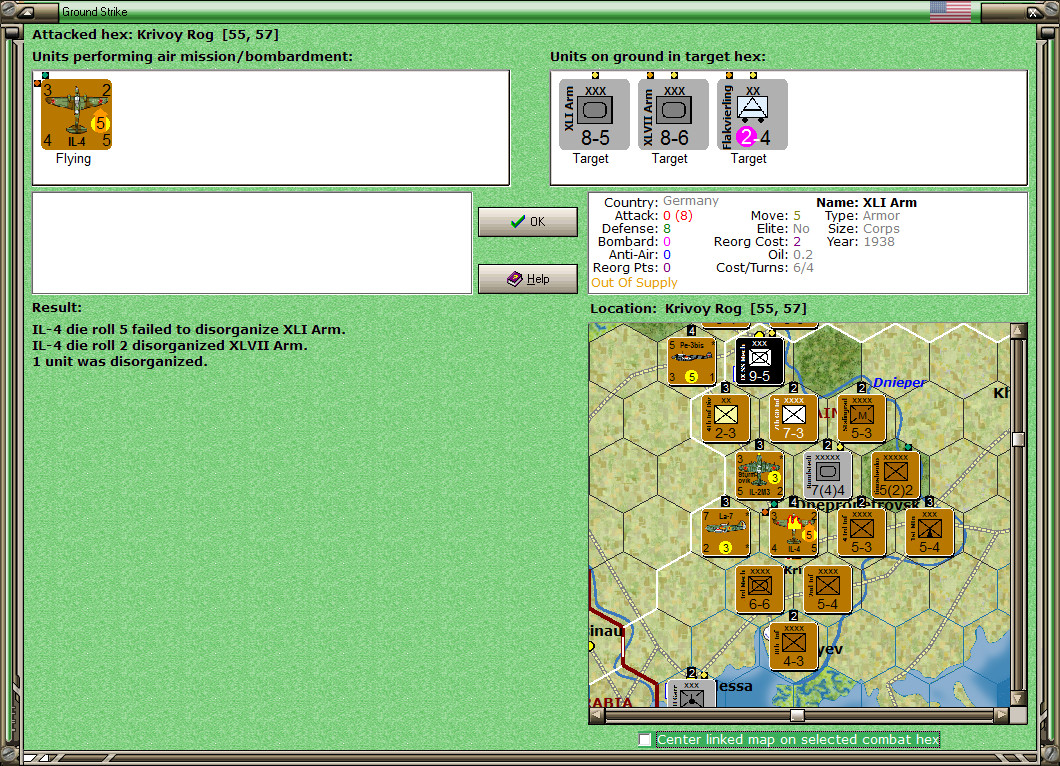
Task: Click the 'Name: XLI Arm' label
Action: coord(866,202)
